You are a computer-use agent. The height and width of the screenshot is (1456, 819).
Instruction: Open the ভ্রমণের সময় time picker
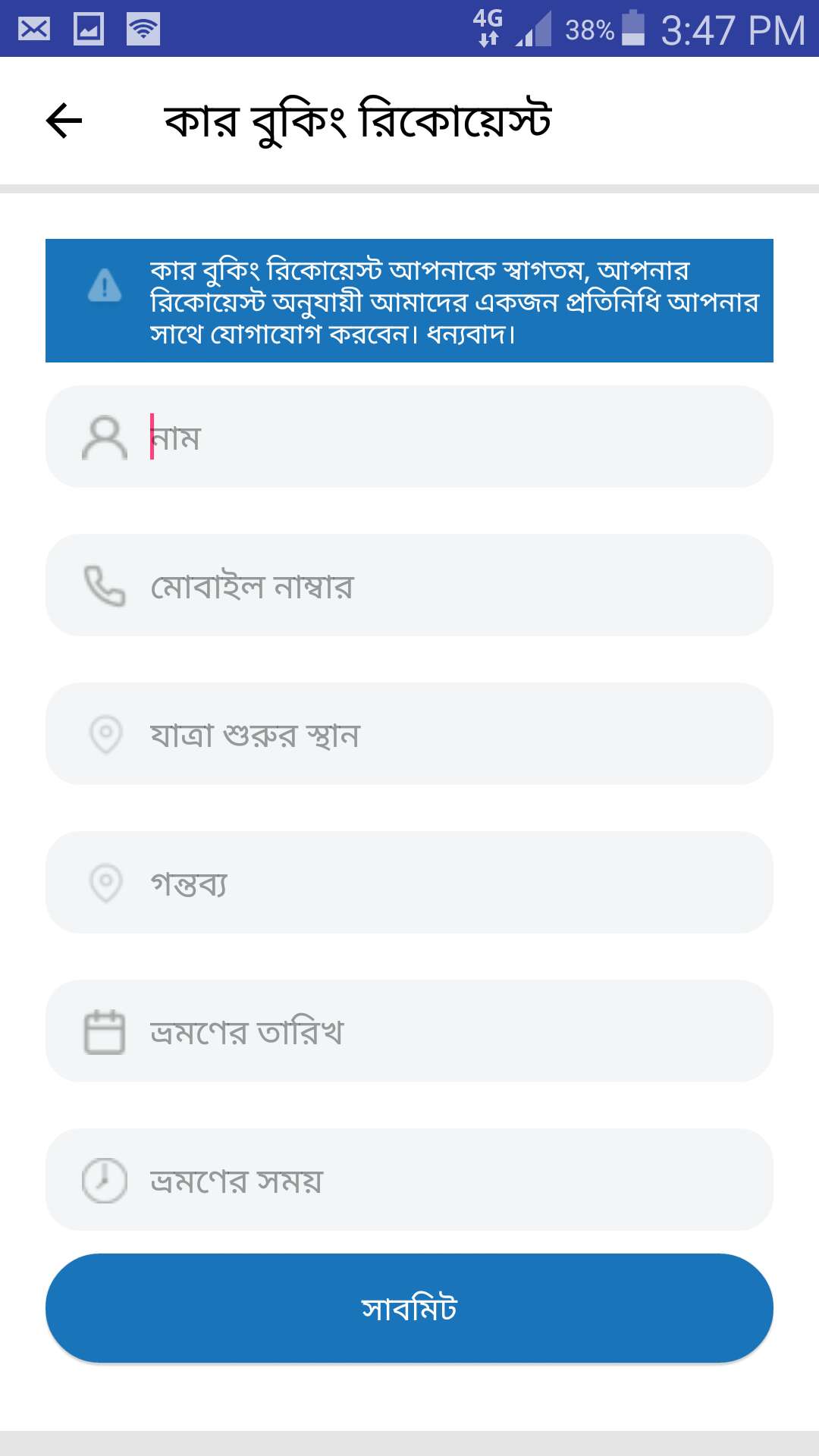pyautogui.click(x=455, y=1180)
